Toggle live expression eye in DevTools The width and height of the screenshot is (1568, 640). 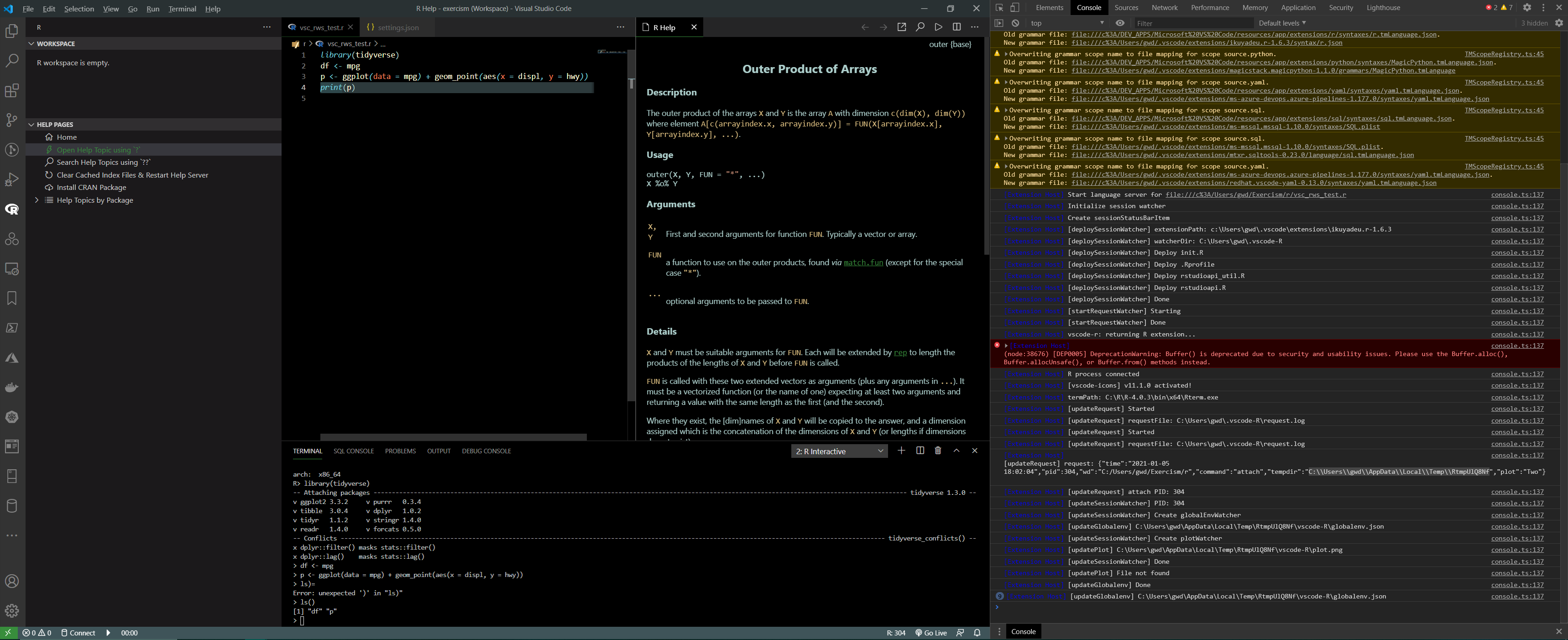1119,23
